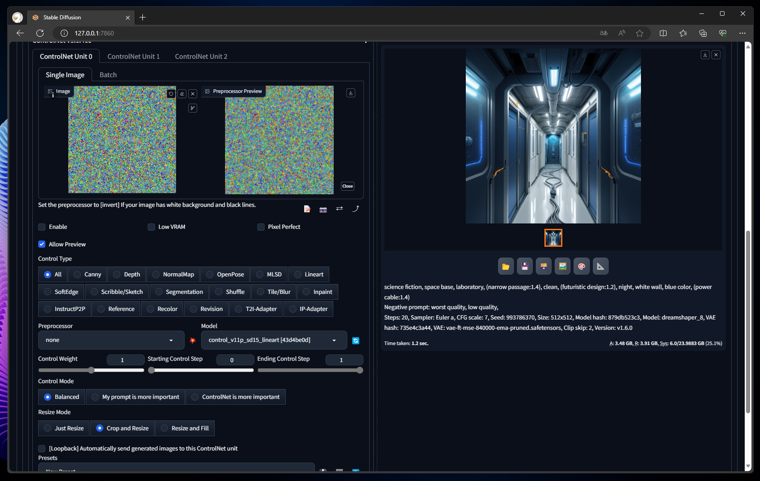Add page to browser favorites star
Image resolution: width=760 pixels, height=481 pixels.
pos(640,33)
